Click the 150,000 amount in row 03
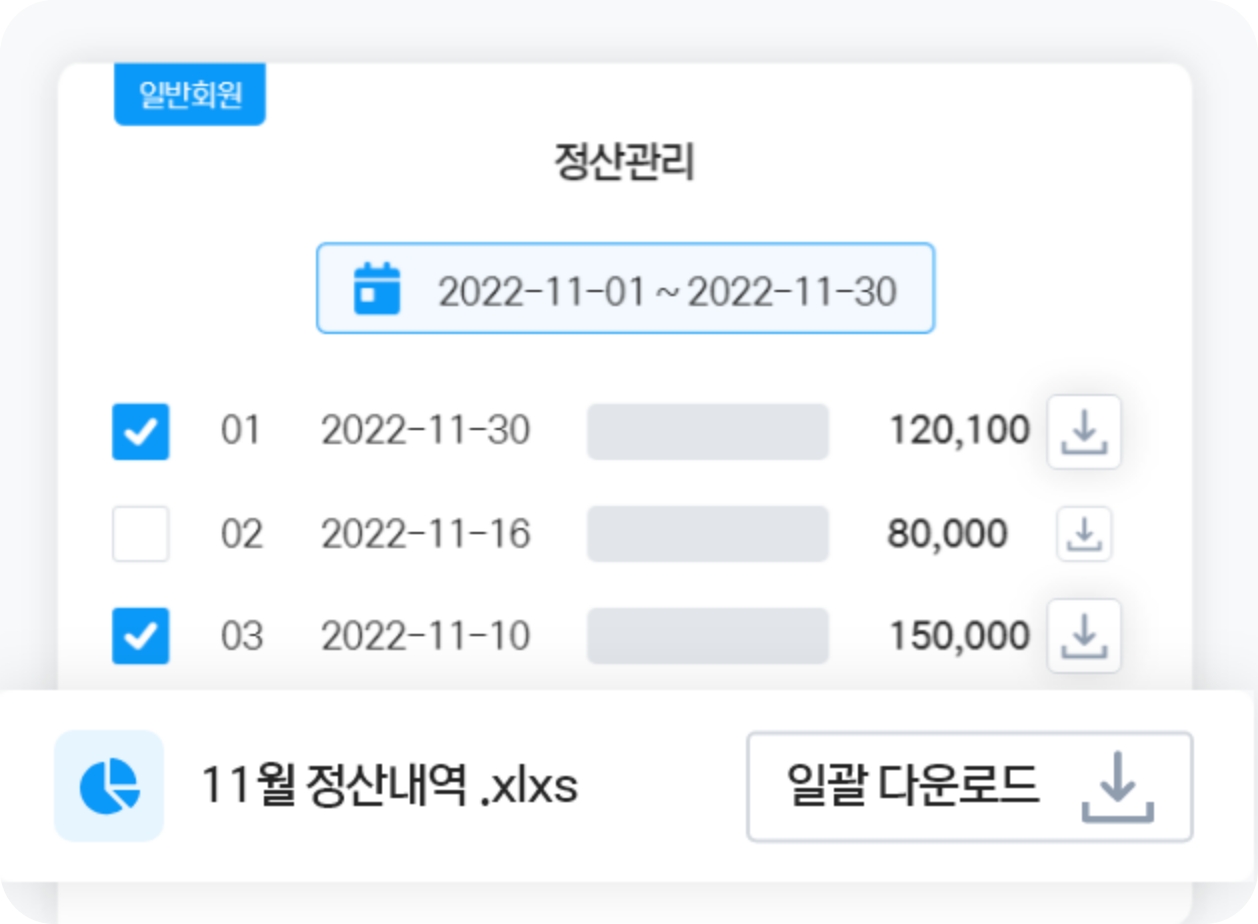Viewport: 1258px width, 924px height. [959, 636]
